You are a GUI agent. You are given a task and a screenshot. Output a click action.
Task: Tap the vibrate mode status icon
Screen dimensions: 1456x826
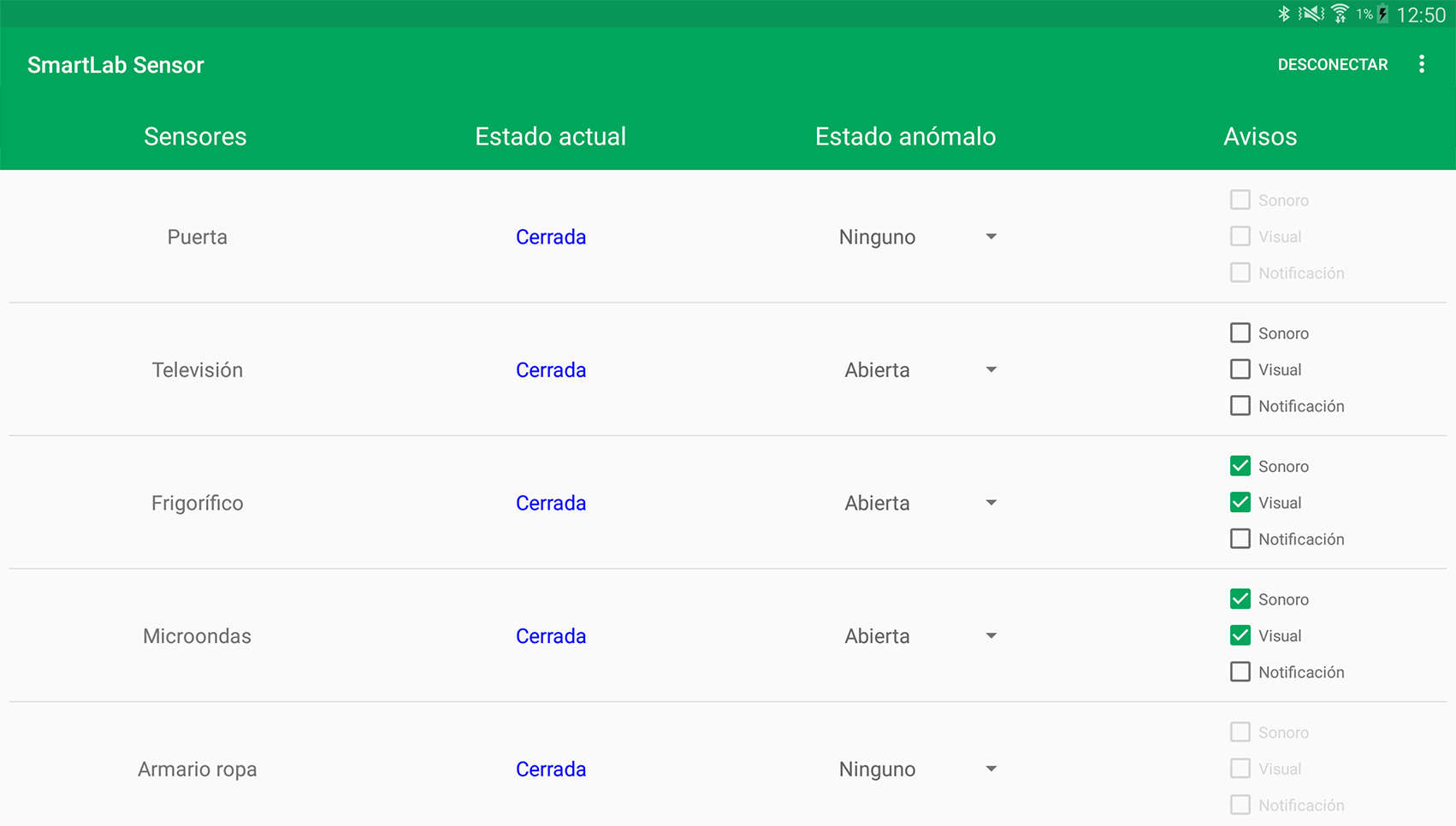click(x=1311, y=14)
